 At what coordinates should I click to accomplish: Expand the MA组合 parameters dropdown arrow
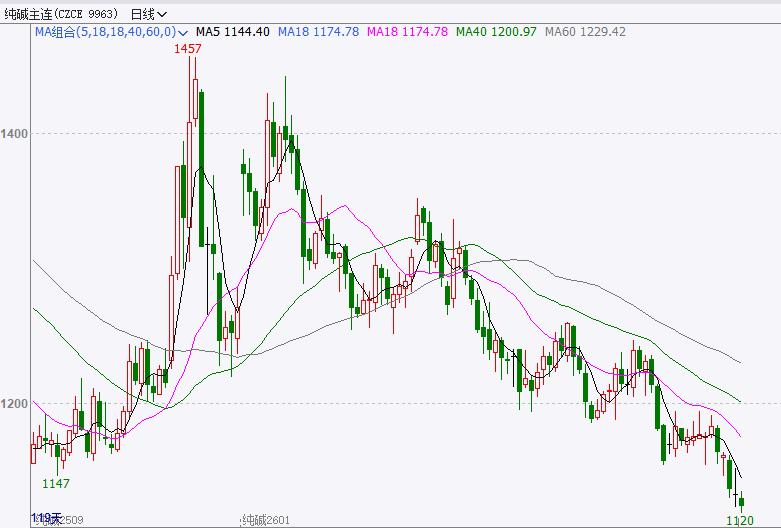(186, 32)
